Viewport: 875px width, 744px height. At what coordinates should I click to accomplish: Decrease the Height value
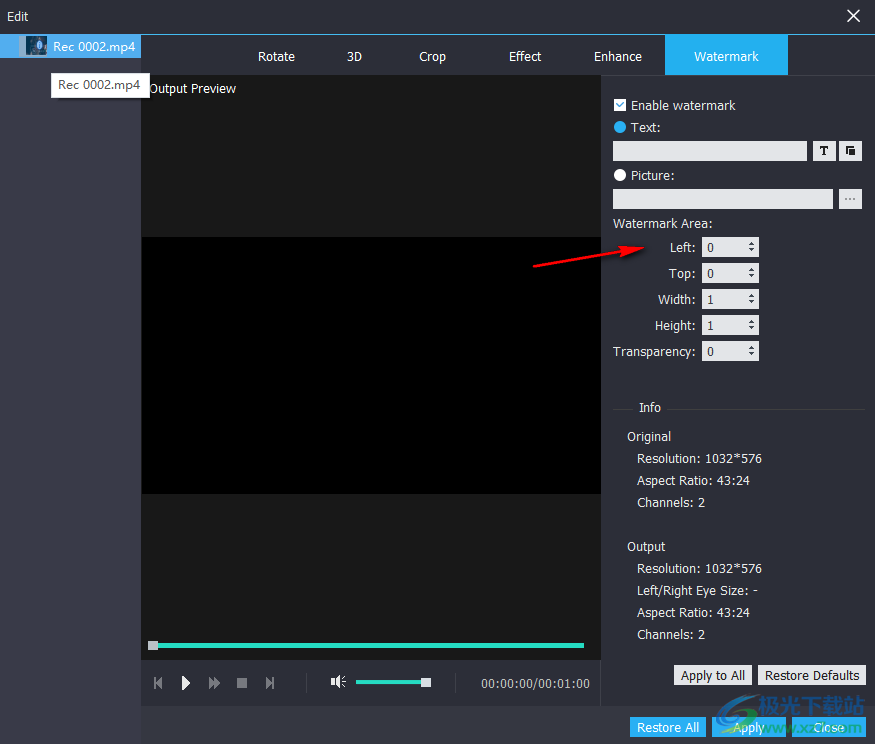tap(751, 329)
